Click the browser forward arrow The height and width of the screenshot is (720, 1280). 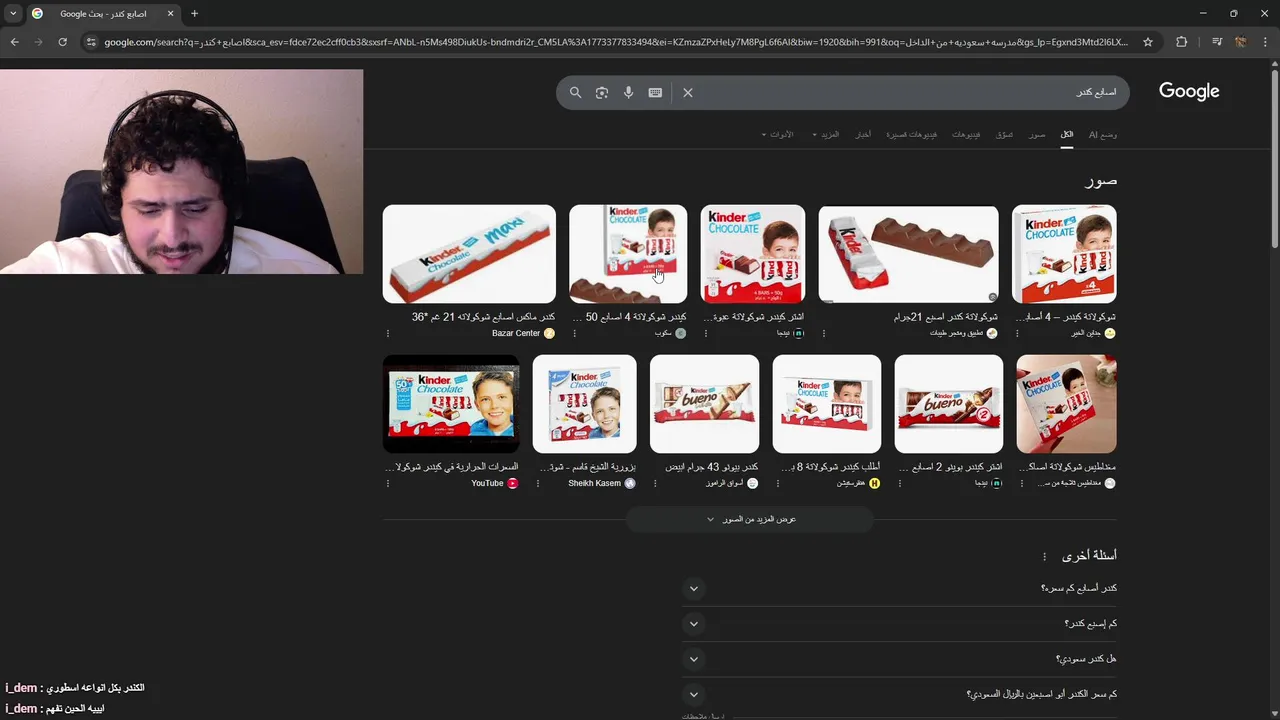pyautogui.click(x=38, y=42)
